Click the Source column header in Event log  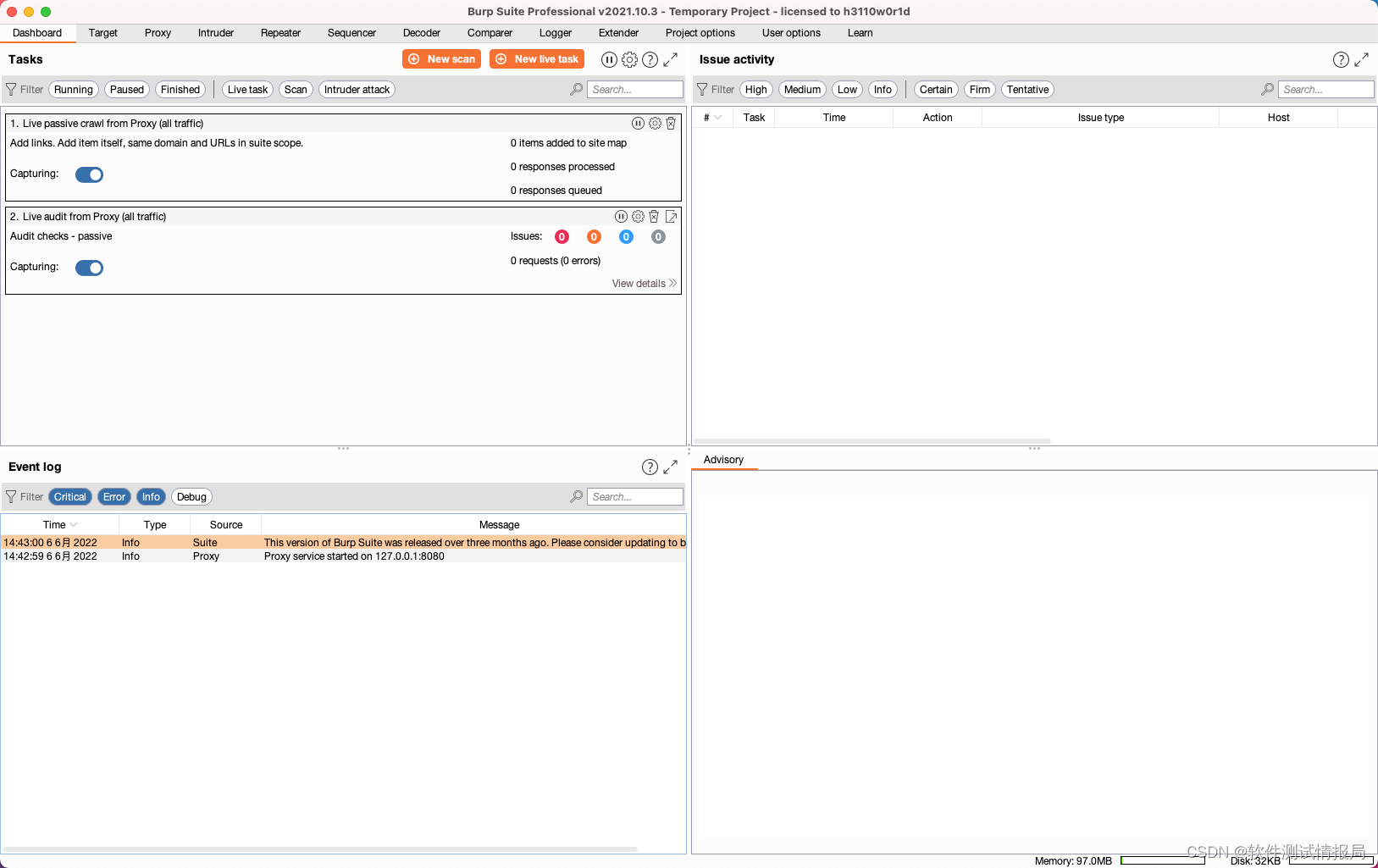tap(226, 525)
